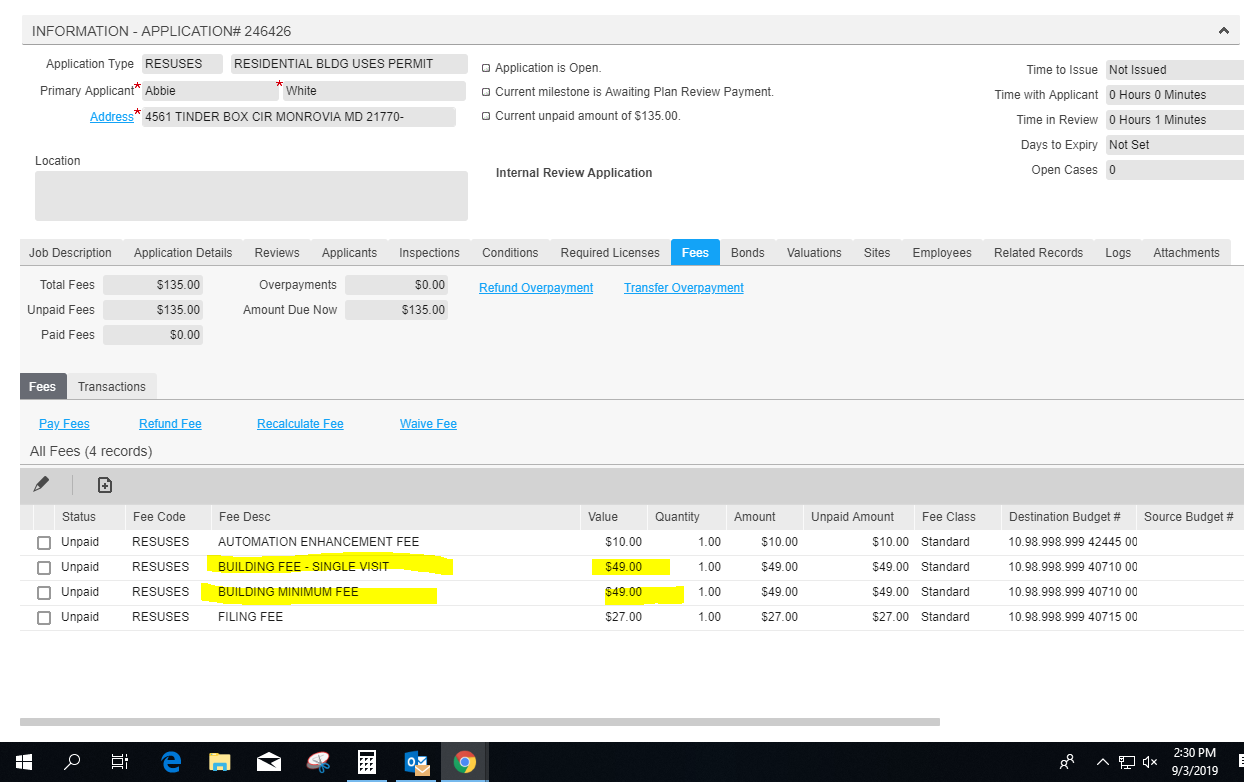Check the Automation Enhancement Fee row checkbox
Viewport: 1244px width, 782px height.
pyautogui.click(x=43, y=543)
